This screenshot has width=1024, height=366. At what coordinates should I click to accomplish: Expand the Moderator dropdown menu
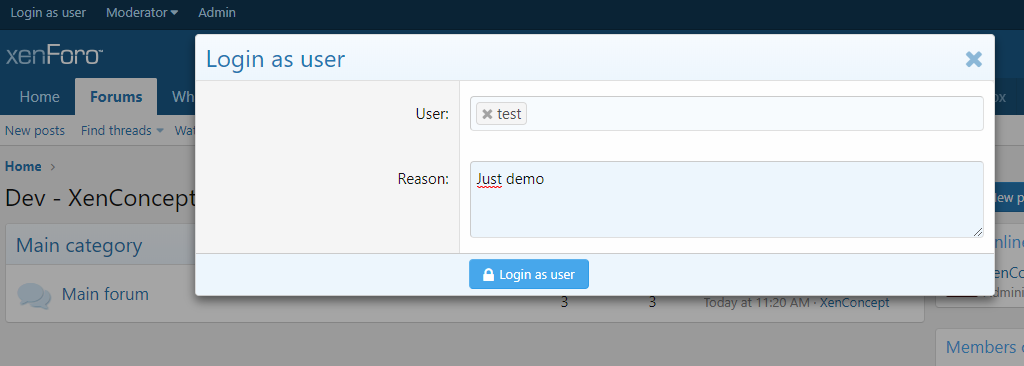click(x=142, y=12)
